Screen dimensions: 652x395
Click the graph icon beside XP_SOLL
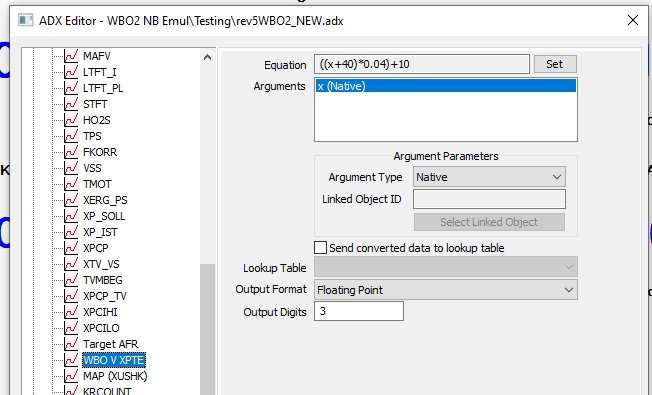(x=71, y=216)
